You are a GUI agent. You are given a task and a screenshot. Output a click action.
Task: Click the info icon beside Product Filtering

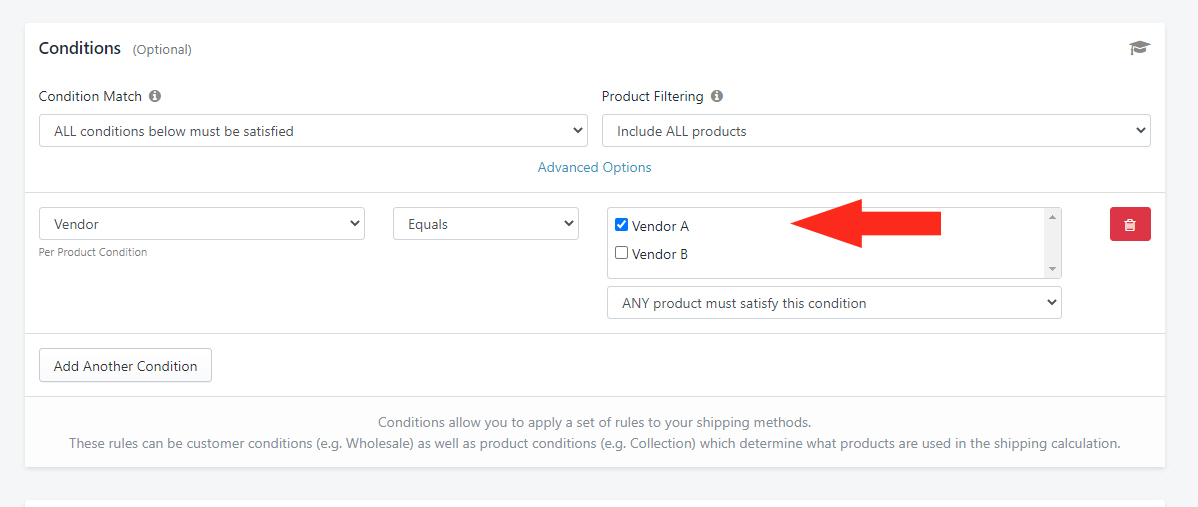(717, 96)
